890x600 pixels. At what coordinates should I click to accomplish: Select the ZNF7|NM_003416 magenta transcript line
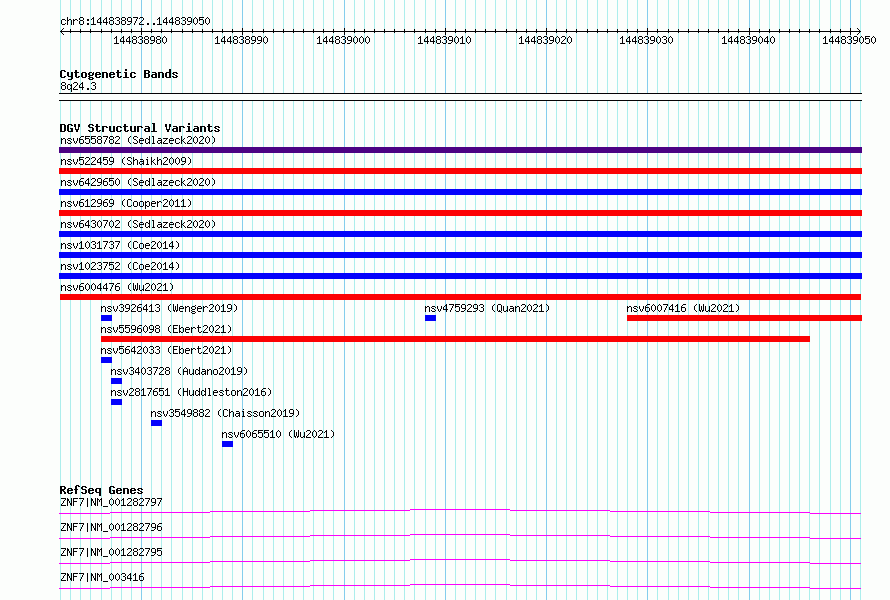(460, 586)
